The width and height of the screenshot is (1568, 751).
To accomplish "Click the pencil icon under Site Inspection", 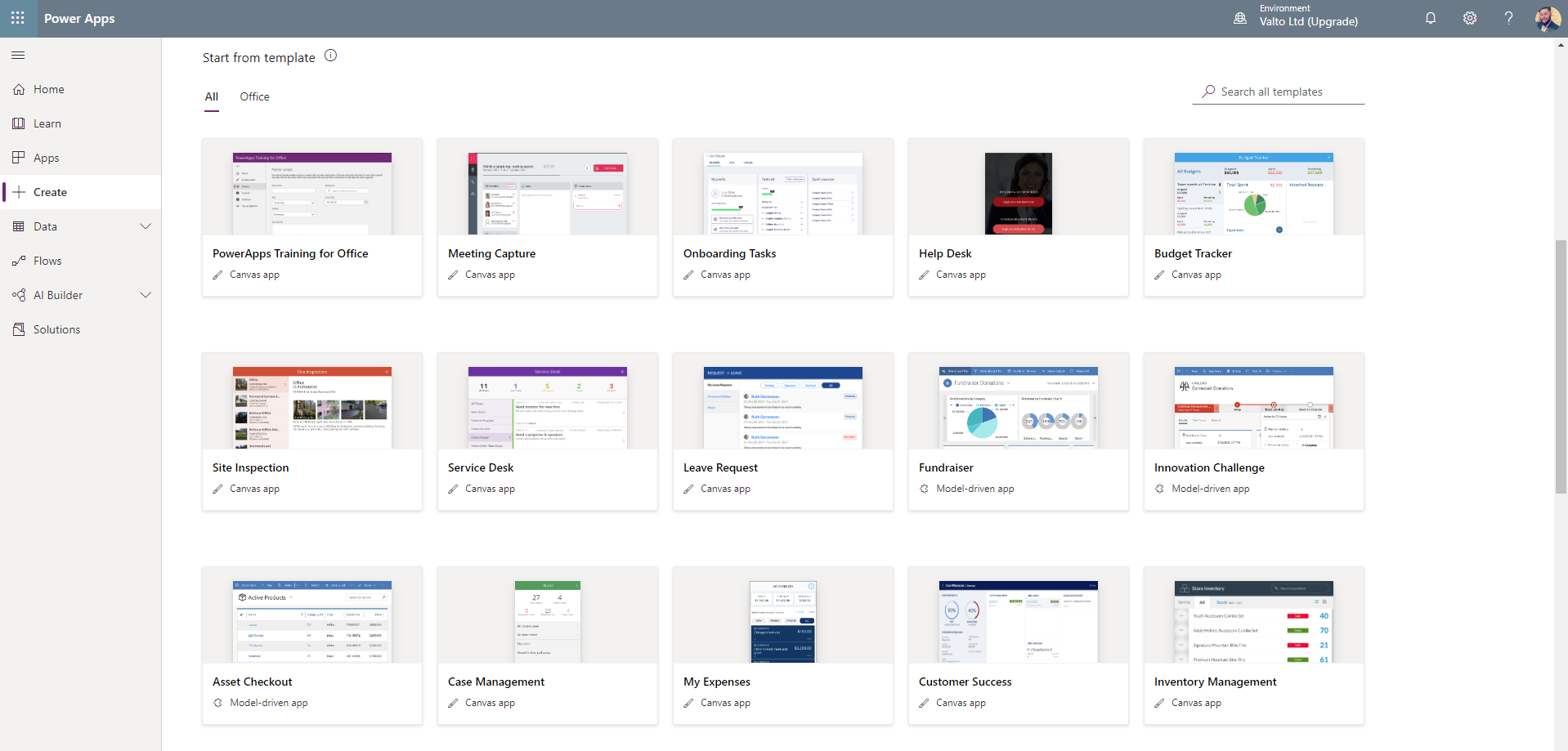I will (x=217, y=489).
